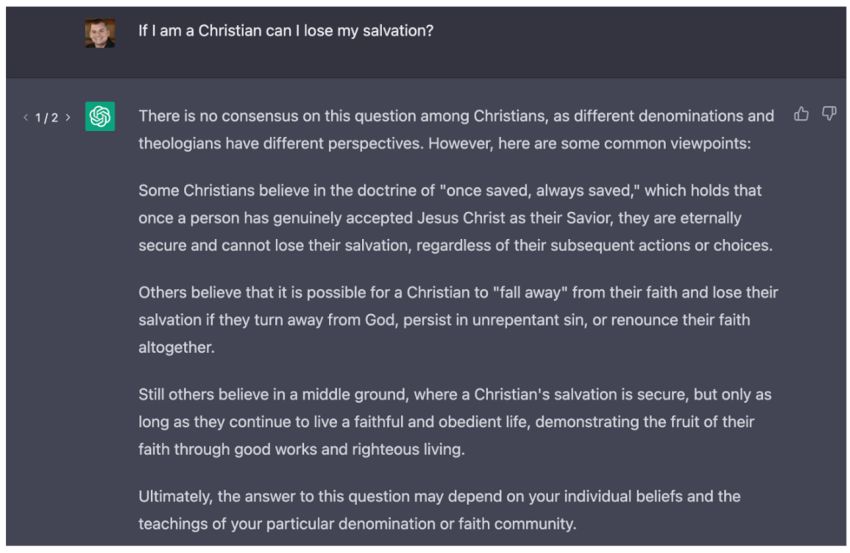Click the "Ultimately, the answer" closing paragraph
This screenshot has height=553, width=850.
[438, 510]
